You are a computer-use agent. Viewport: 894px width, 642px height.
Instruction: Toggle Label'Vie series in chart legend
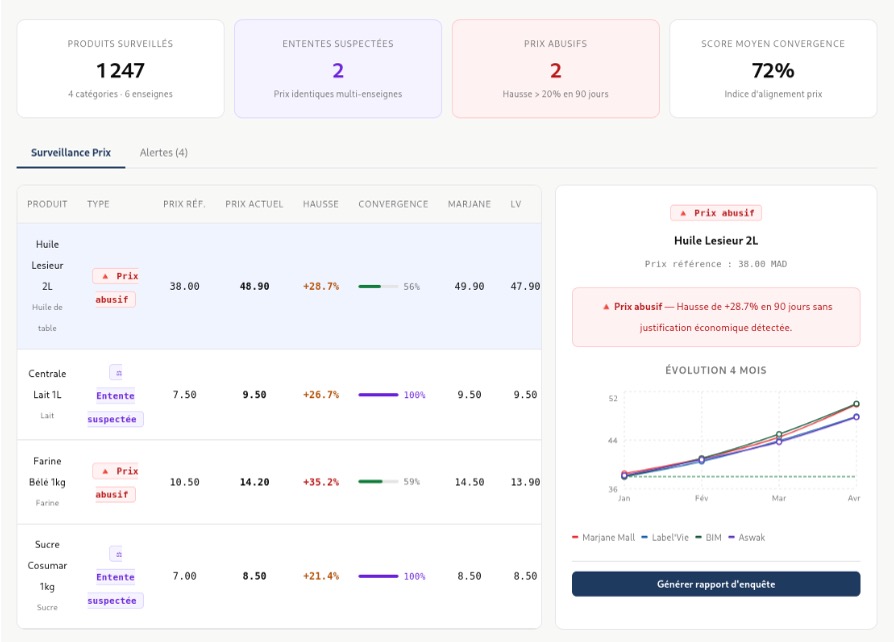tap(663, 538)
